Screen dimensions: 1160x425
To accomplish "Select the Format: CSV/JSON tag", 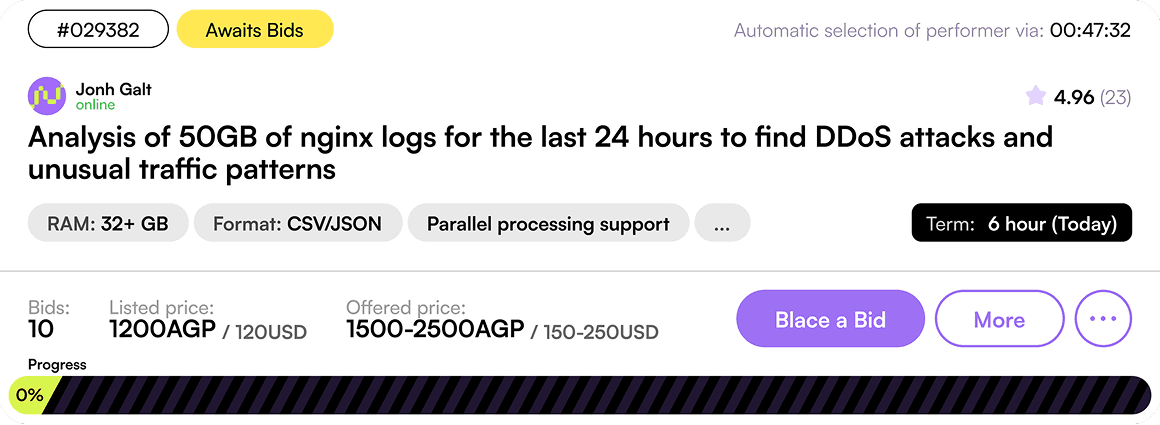I will point(298,223).
